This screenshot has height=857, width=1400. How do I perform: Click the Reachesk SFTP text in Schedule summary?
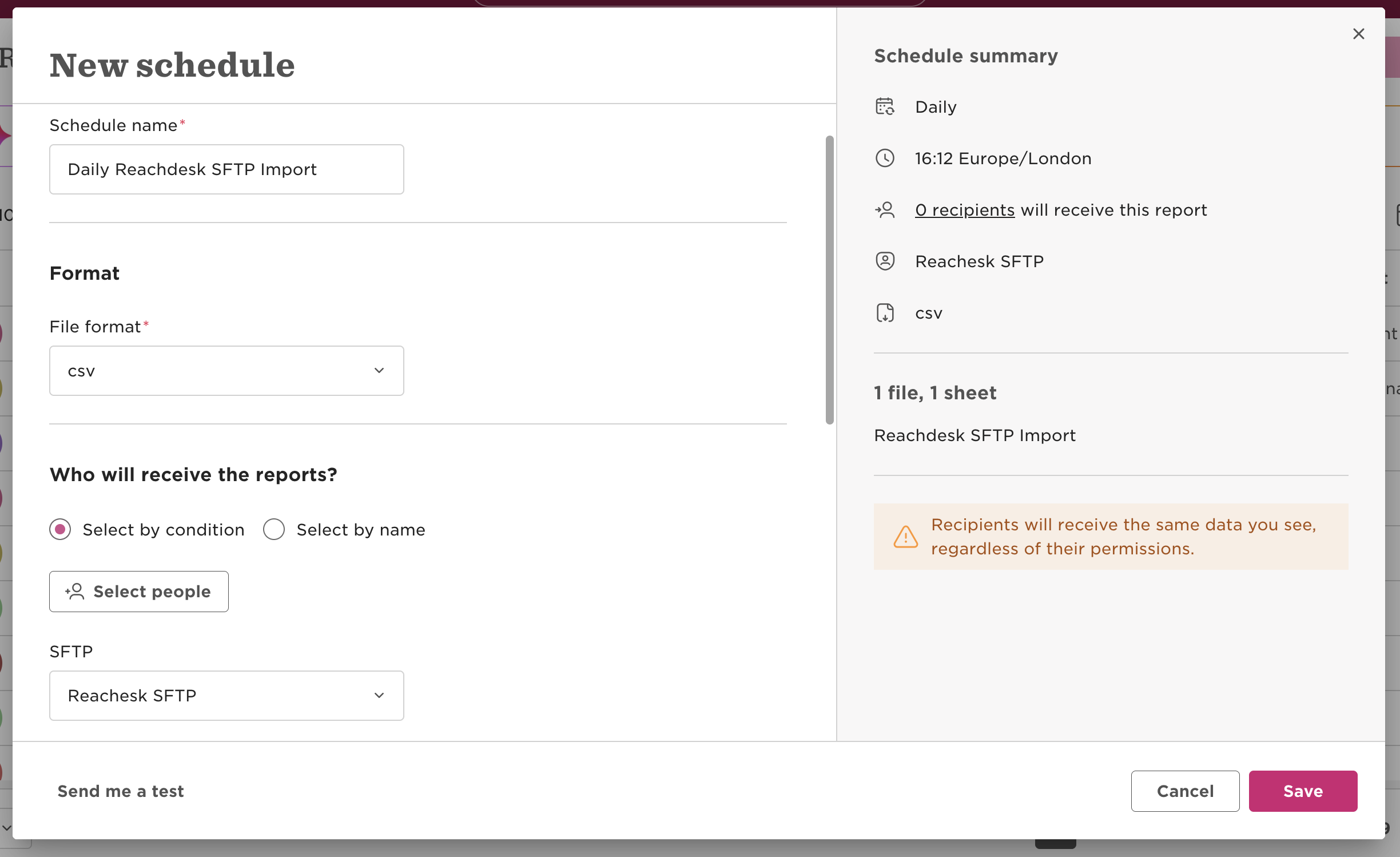[979, 261]
